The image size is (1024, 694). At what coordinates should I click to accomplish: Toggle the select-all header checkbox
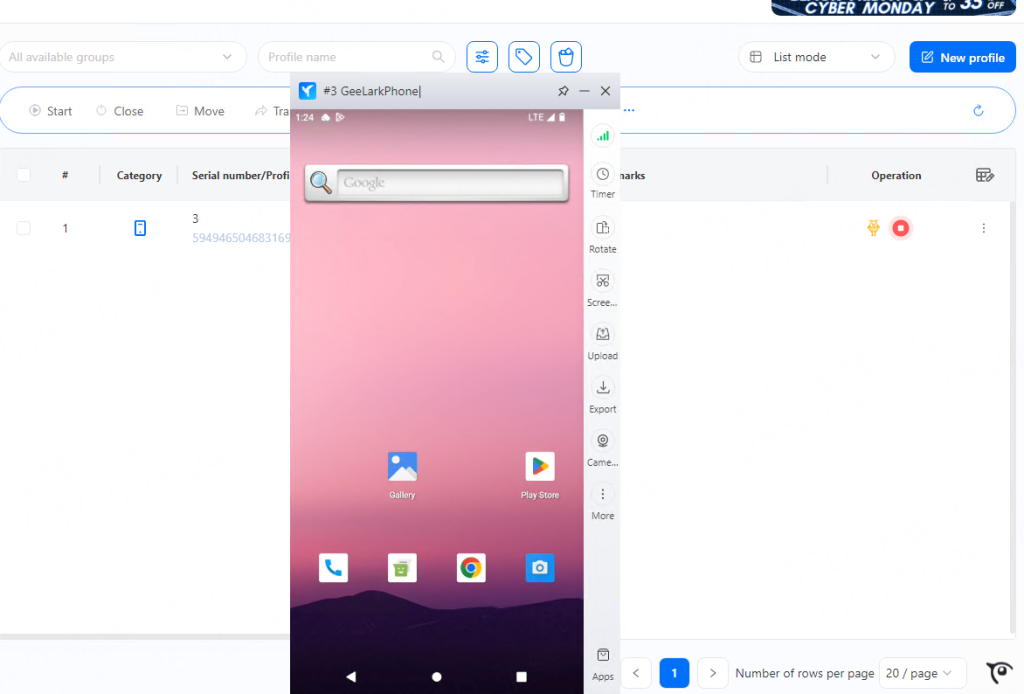23,175
